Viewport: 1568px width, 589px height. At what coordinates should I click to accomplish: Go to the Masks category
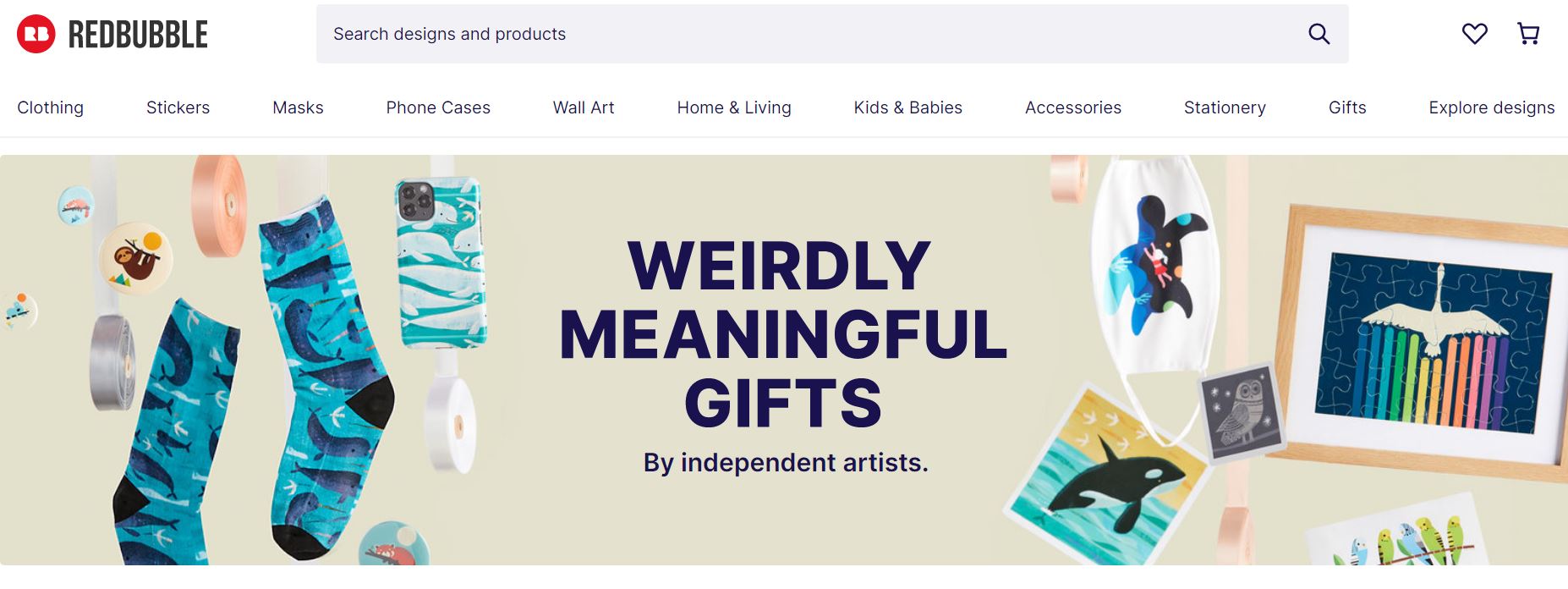(298, 107)
